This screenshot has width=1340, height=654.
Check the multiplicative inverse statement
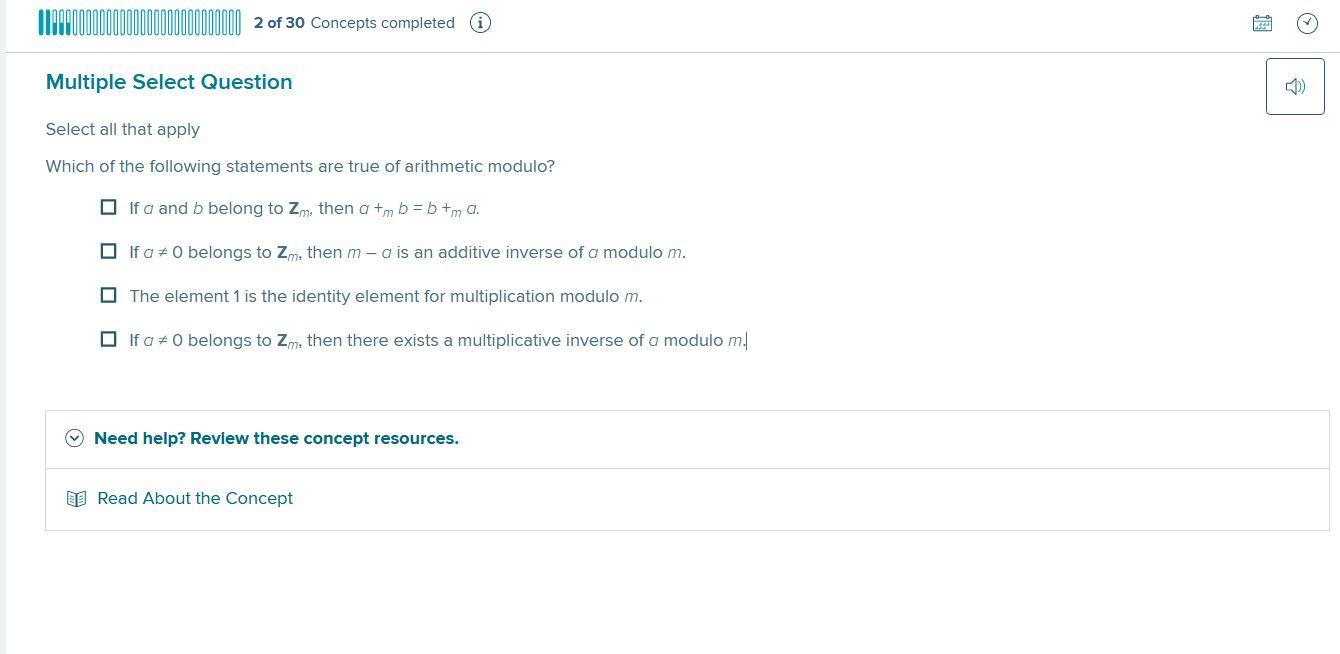(108, 339)
